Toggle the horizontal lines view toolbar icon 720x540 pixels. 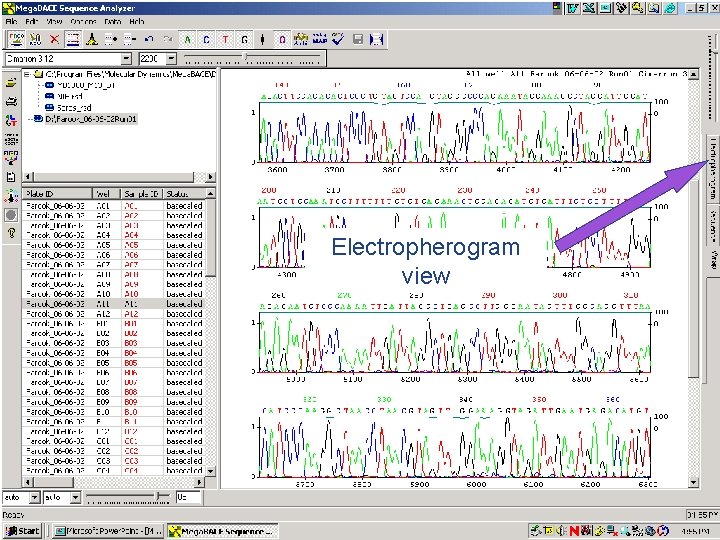(x=73, y=39)
